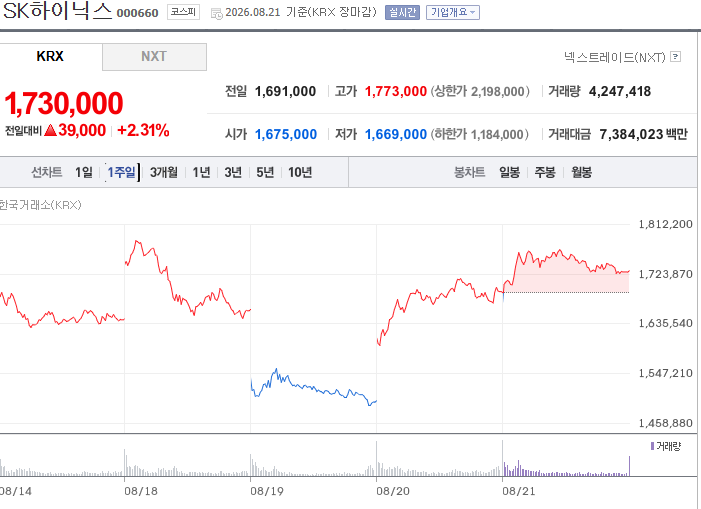Click the +2.31% change percentage

pyautogui.click(x=143, y=130)
